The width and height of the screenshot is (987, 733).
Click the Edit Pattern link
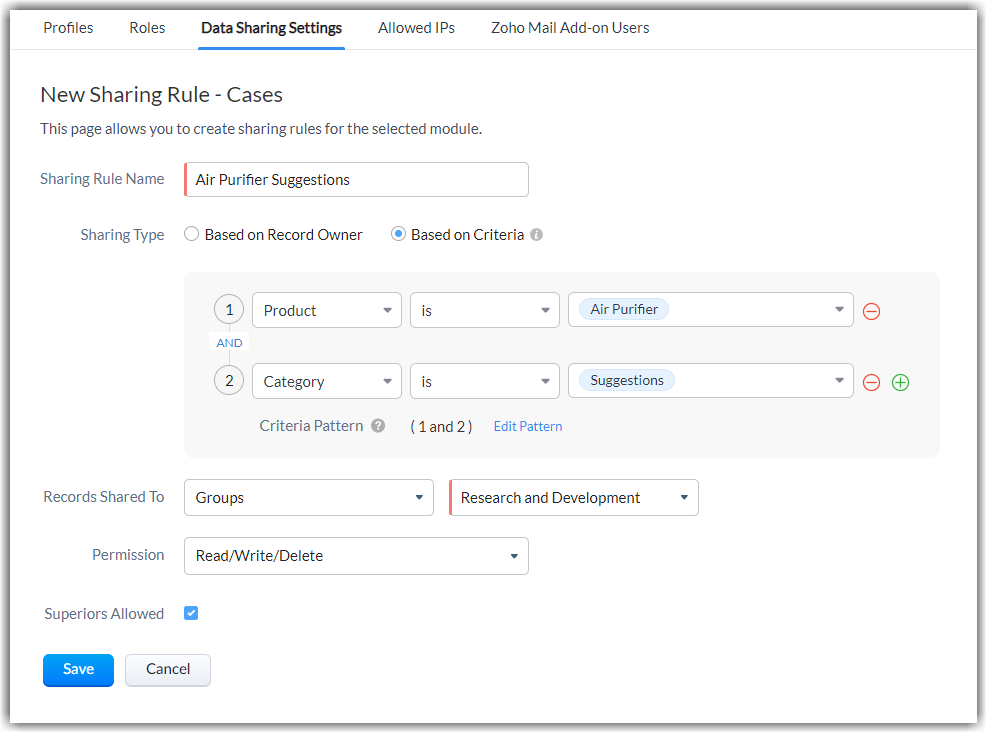point(528,426)
